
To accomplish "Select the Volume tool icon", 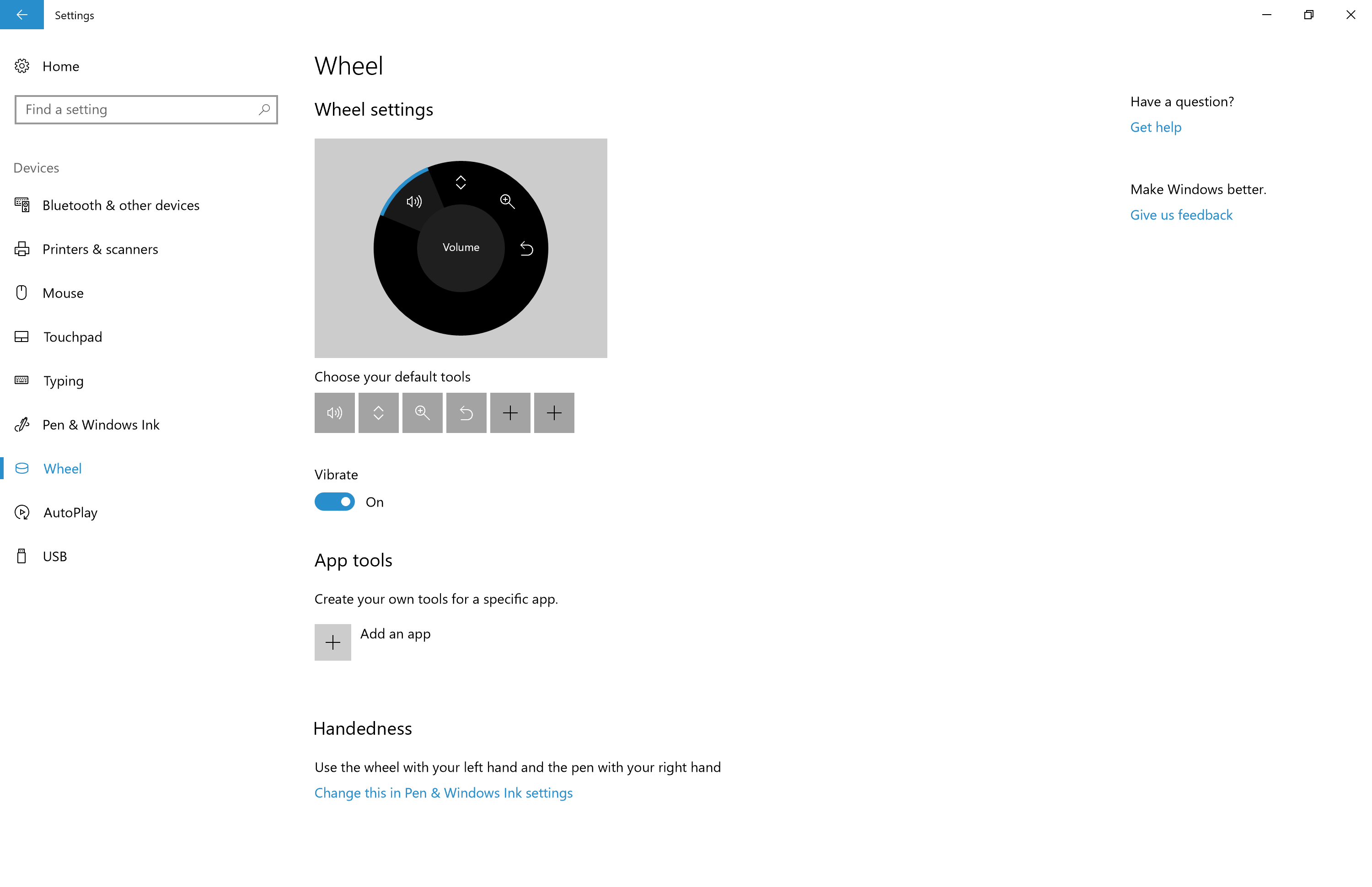I will 334,412.
